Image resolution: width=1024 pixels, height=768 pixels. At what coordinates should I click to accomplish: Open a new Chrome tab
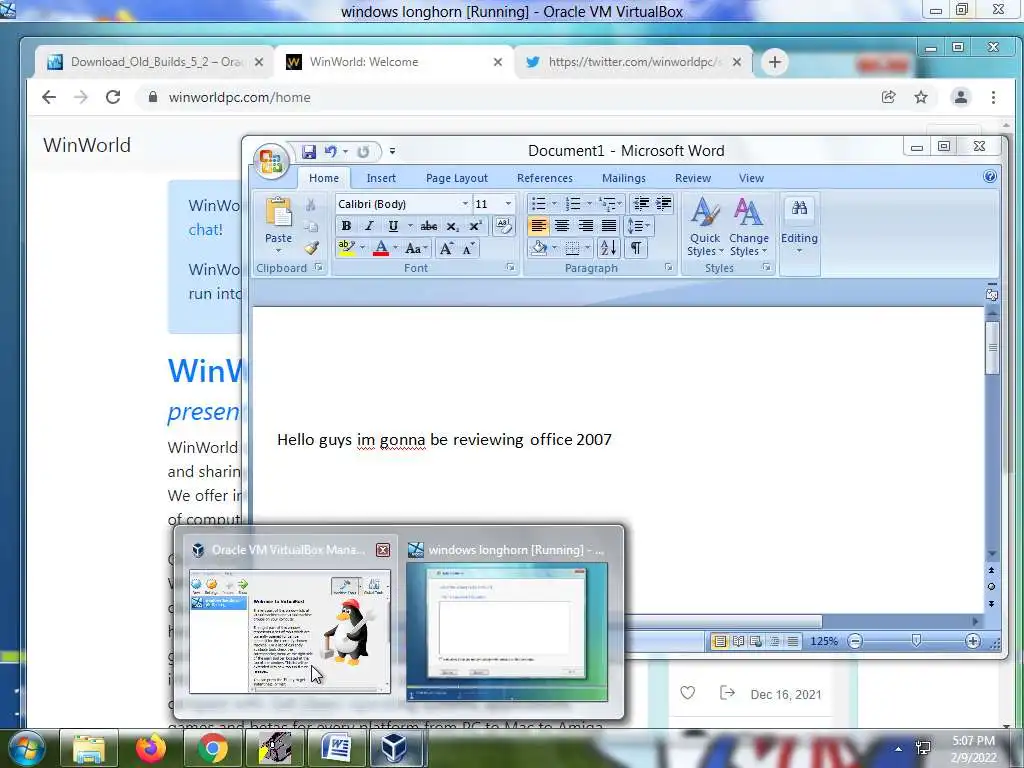tap(775, 62)
